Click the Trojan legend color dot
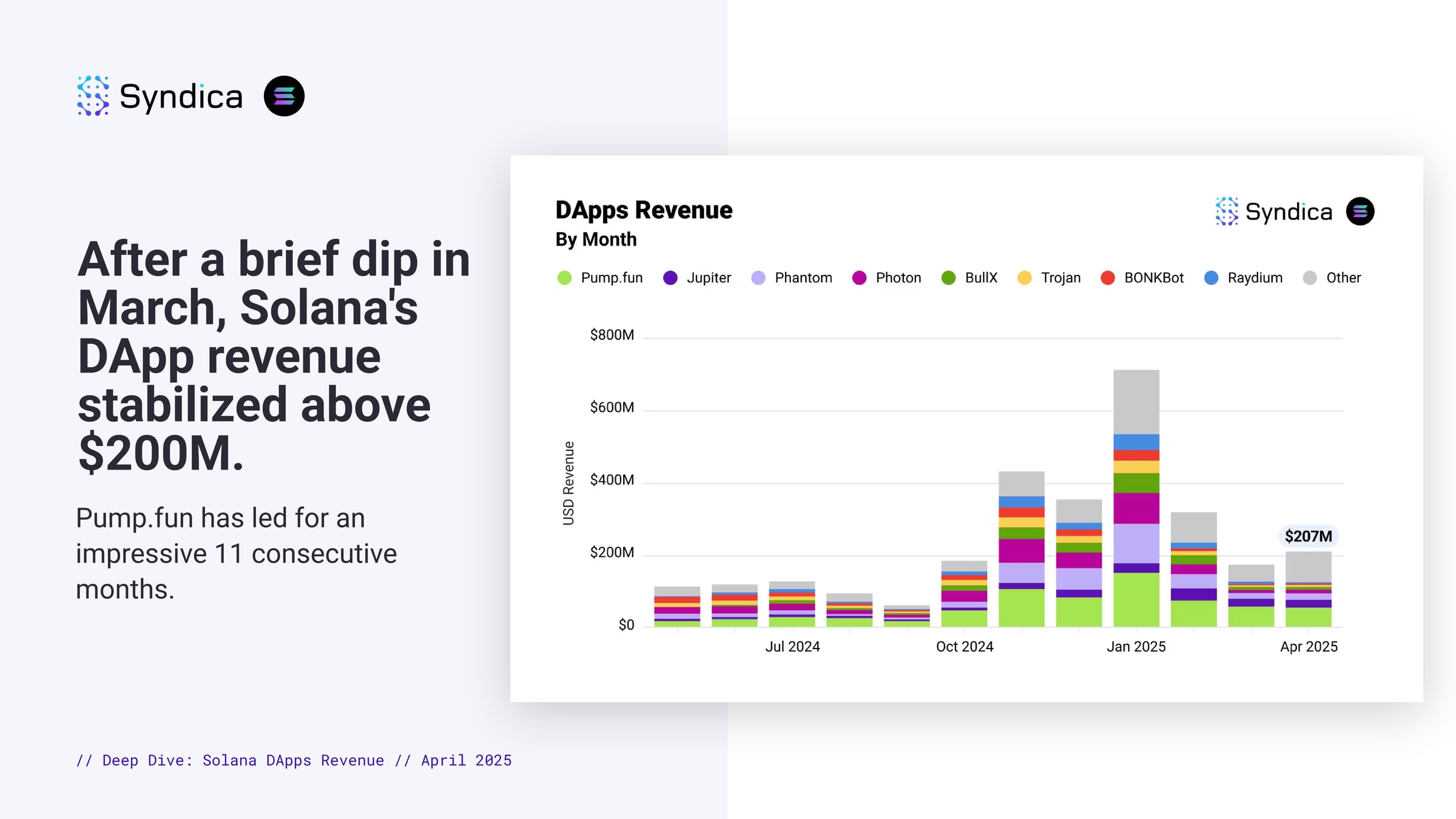 tap(1025, 278)
